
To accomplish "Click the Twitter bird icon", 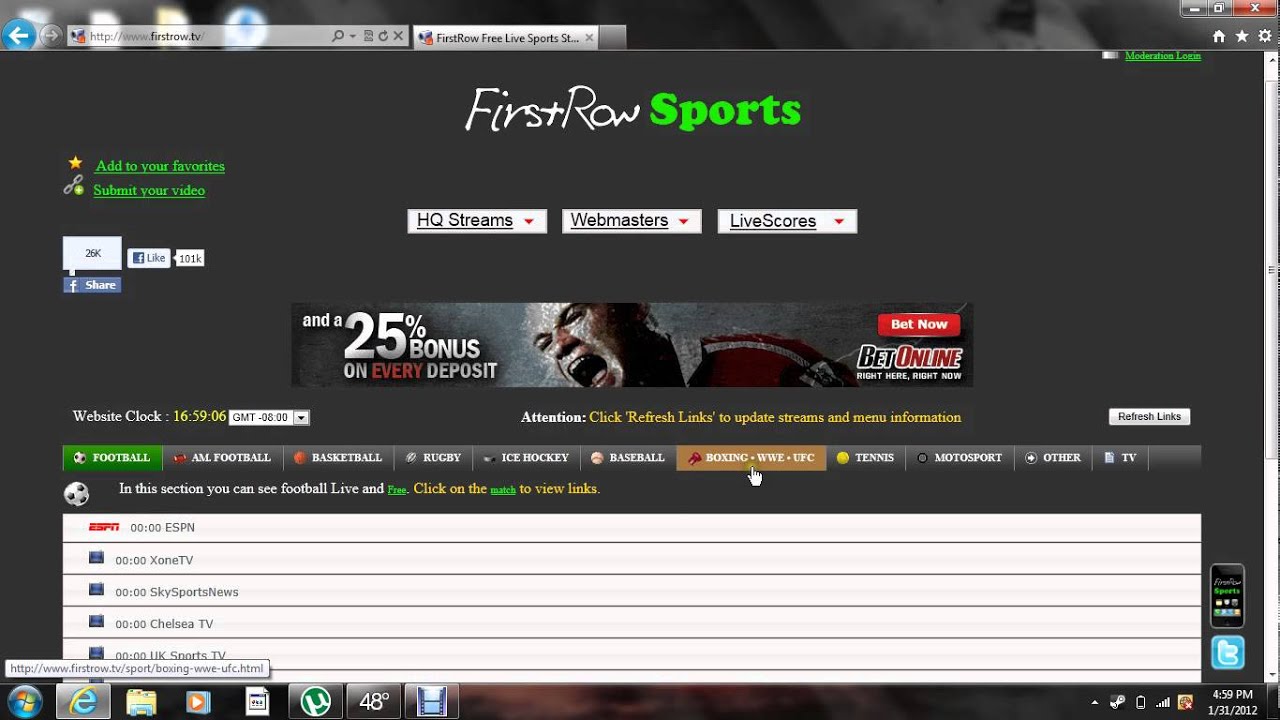I will pyautogui.click(x=1227, y=653).
